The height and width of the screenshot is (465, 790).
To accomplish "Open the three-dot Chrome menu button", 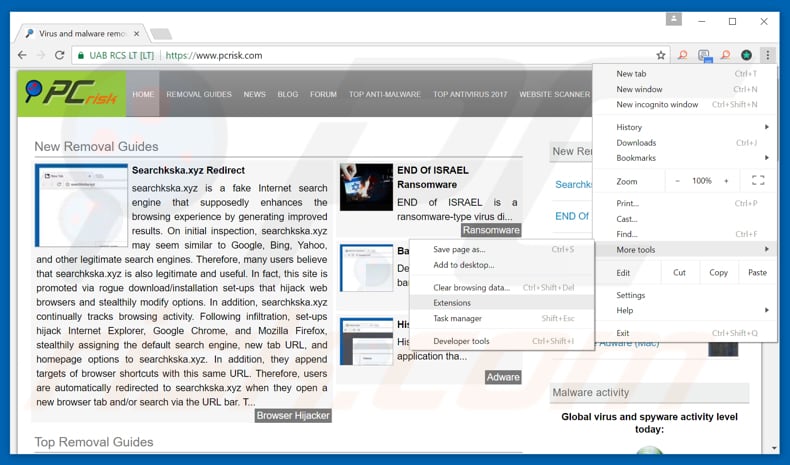I will click(x=767, y=55).
